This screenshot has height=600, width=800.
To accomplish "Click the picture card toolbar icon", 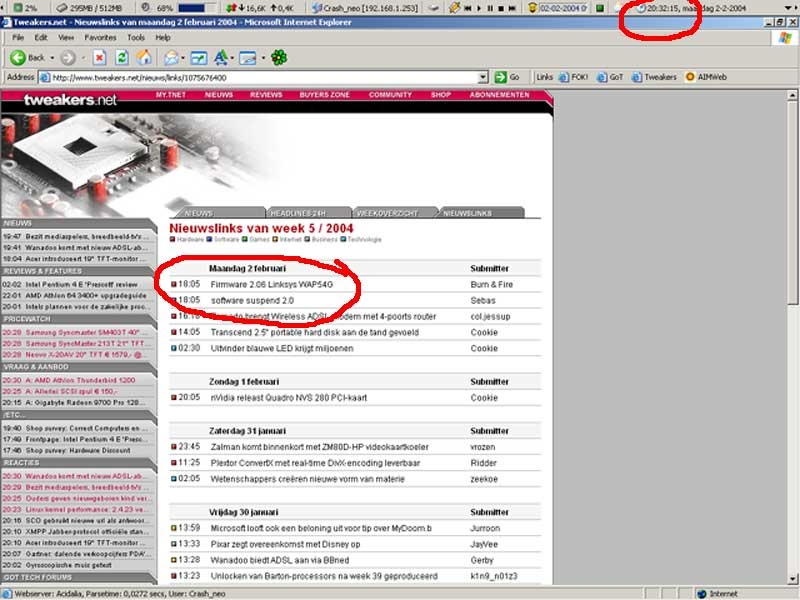I will 247,58.
